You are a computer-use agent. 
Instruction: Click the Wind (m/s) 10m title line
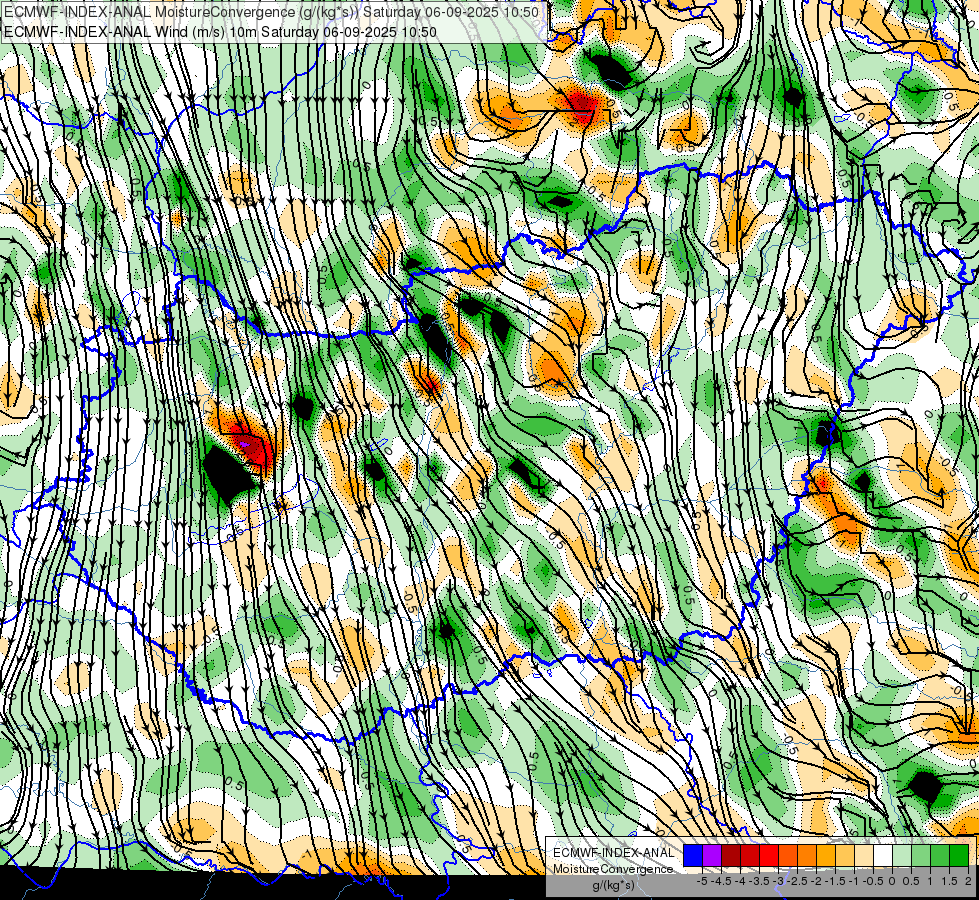click(220, 31)
